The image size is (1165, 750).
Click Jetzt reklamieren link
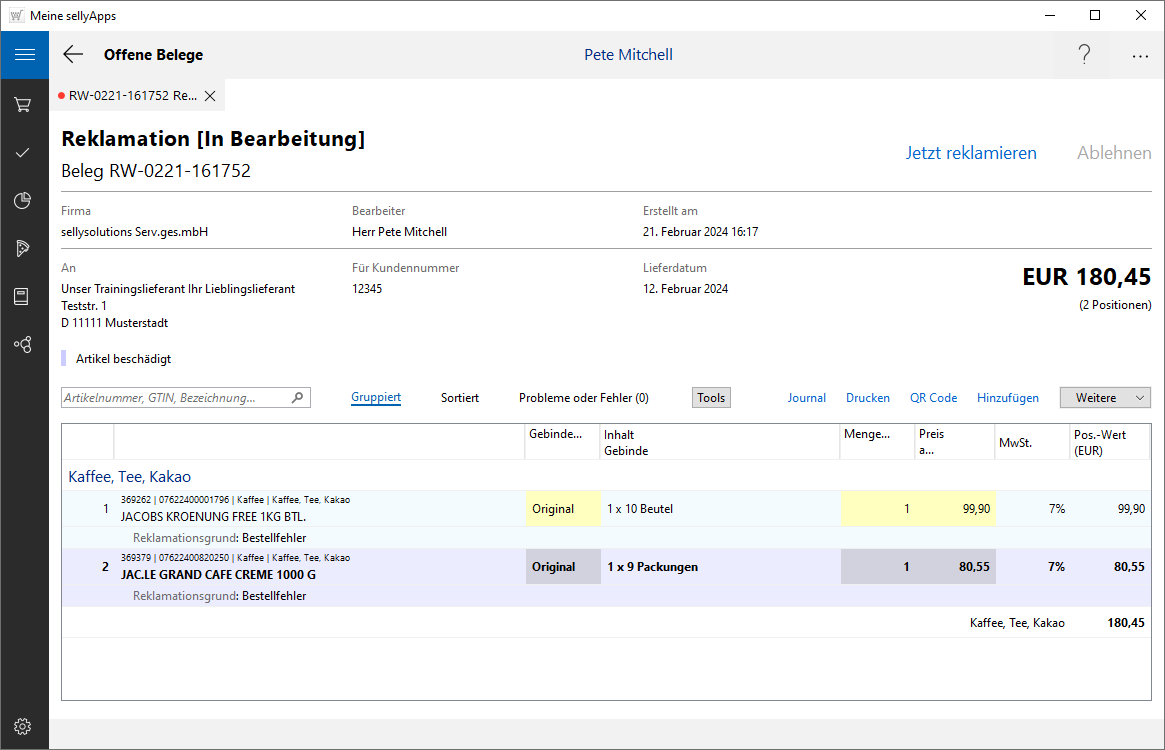(x=971, y=153)
